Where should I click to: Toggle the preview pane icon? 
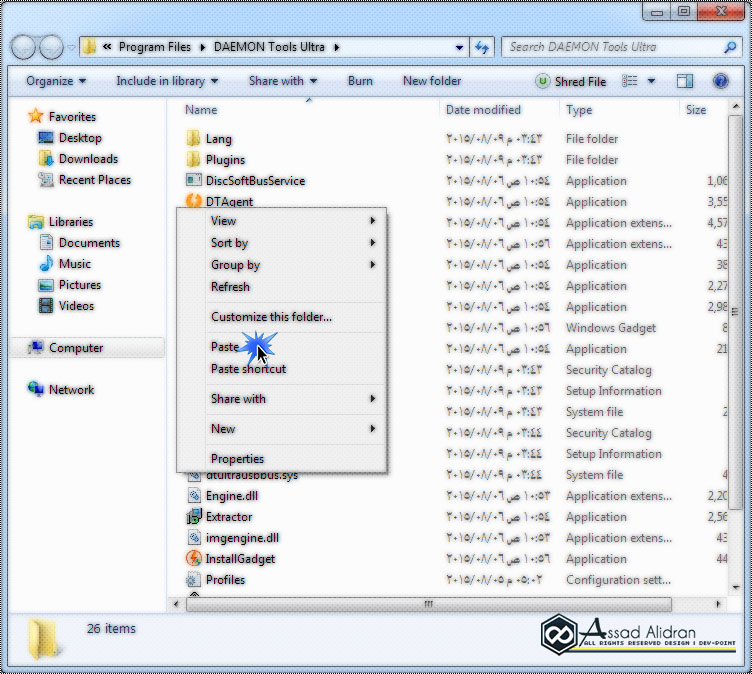point(684,81)
